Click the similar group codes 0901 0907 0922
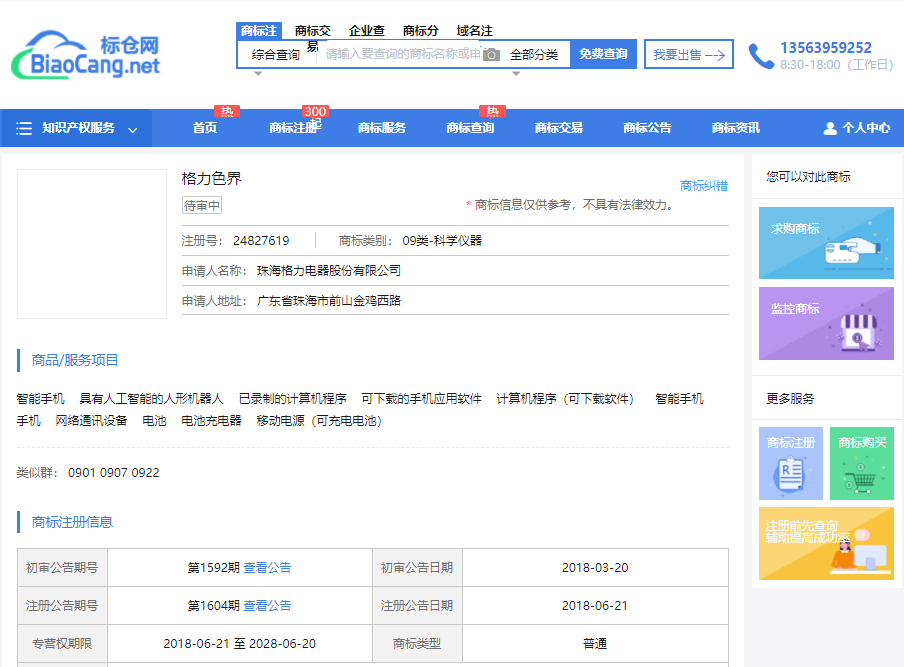This screenshot has height=667, width=904. [114, 473]
